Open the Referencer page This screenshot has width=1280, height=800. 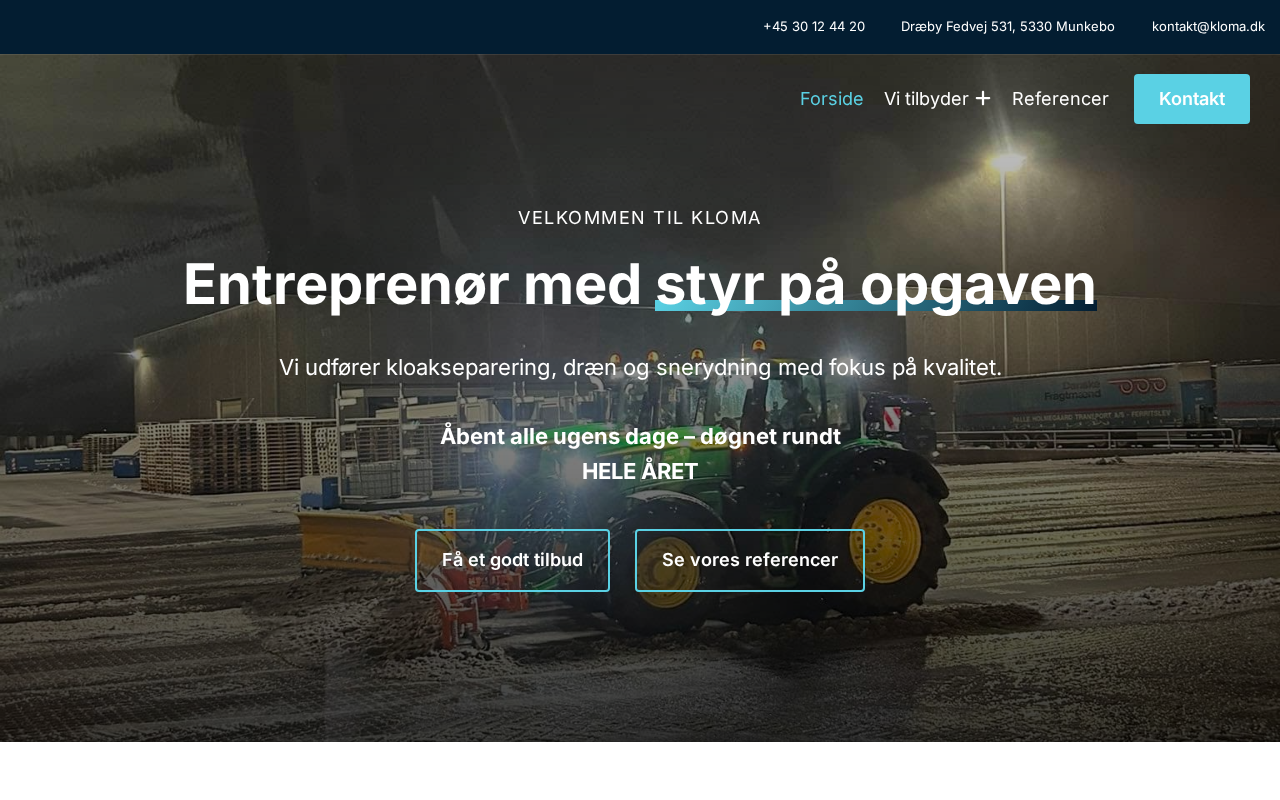[1060, 99]
